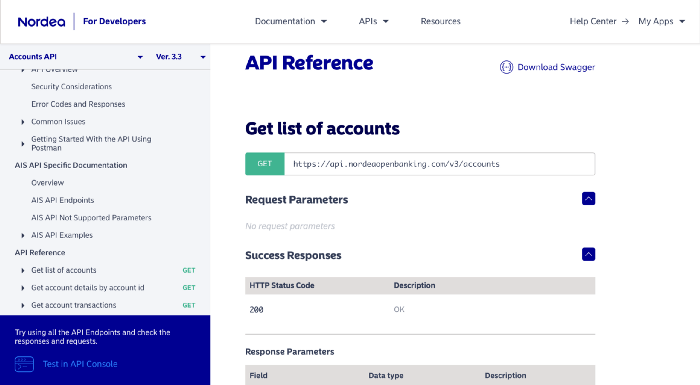Click the Help Center arrow icon
Image resolution: width=700 pixels, height=385 pixels.
click(625, 21)
